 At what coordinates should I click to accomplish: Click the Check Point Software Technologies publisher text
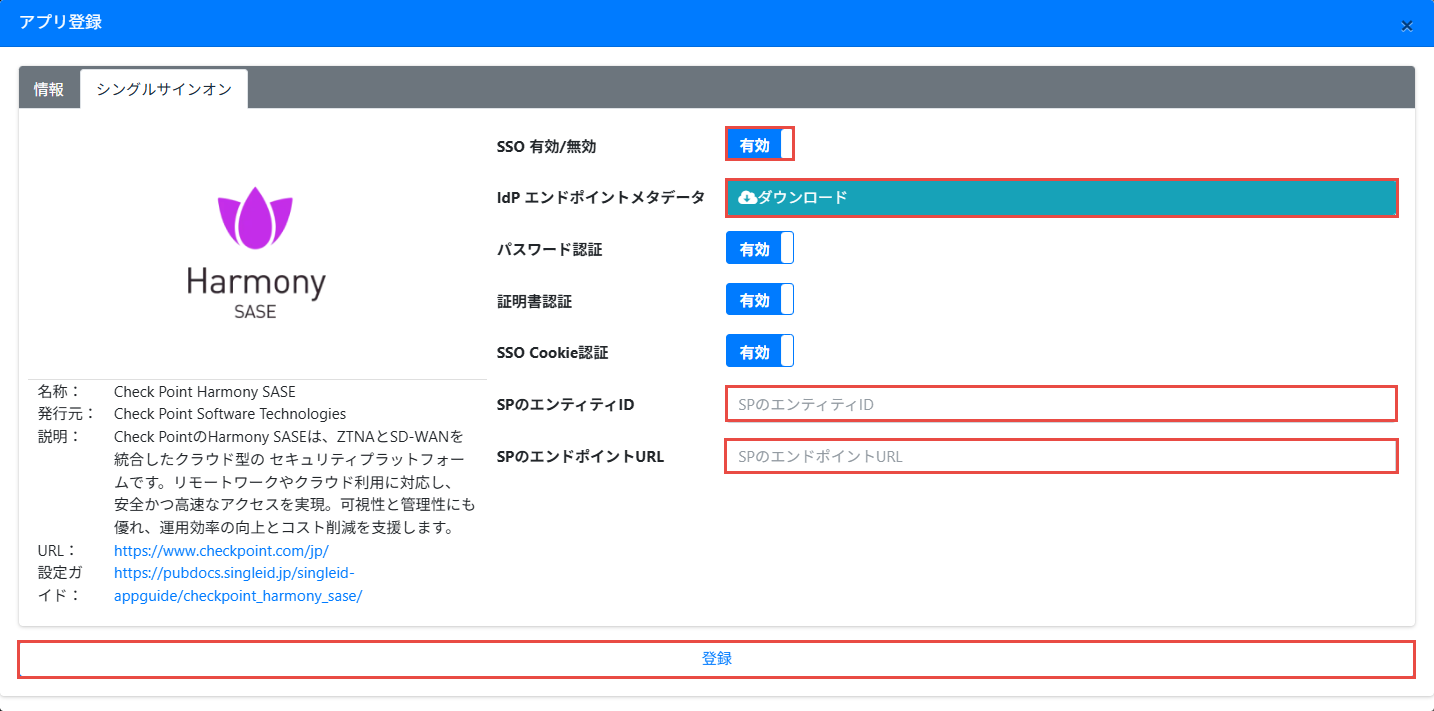pos(230,414)
